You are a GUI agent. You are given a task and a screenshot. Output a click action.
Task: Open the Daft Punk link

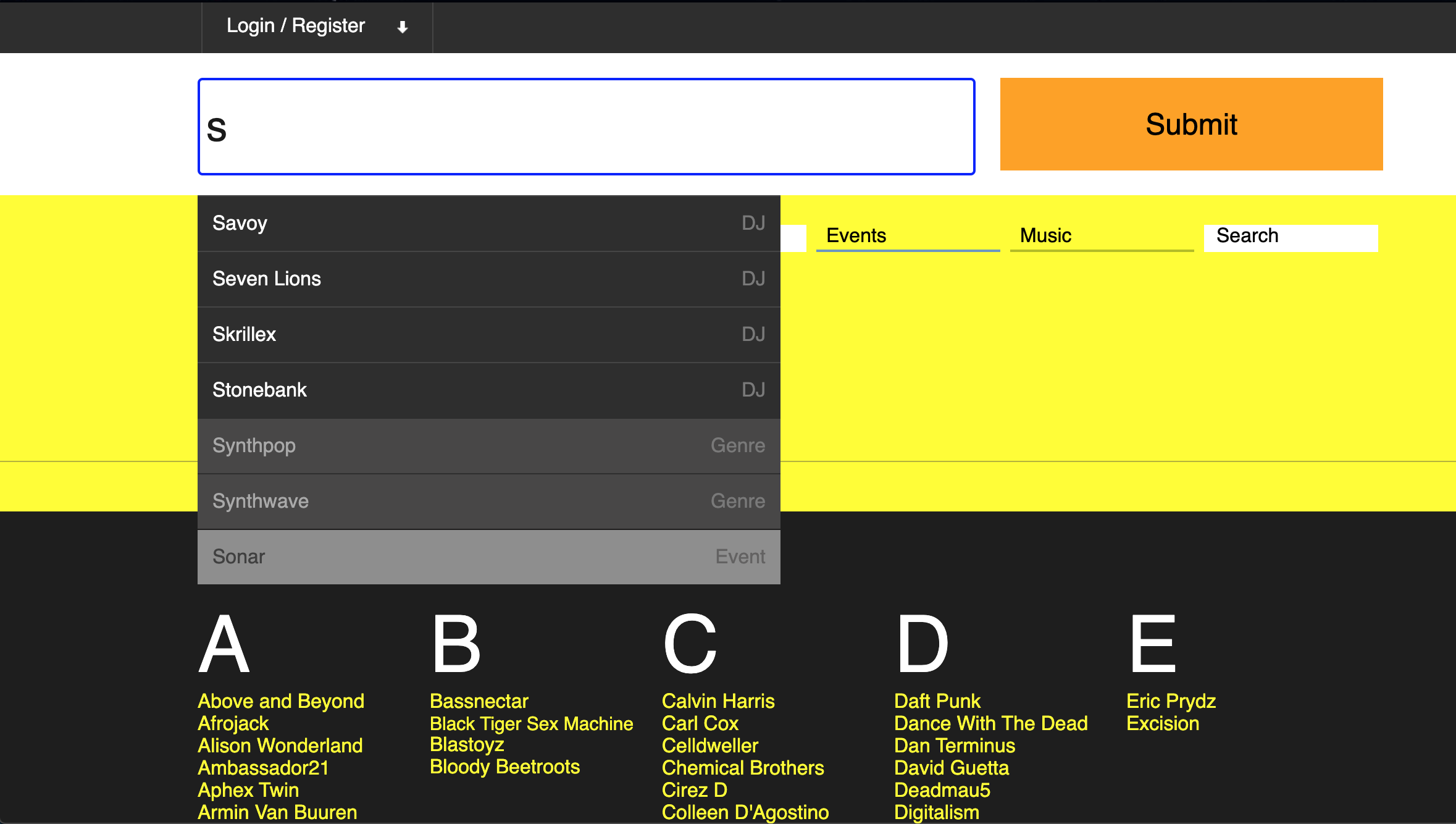coord(937,701)
